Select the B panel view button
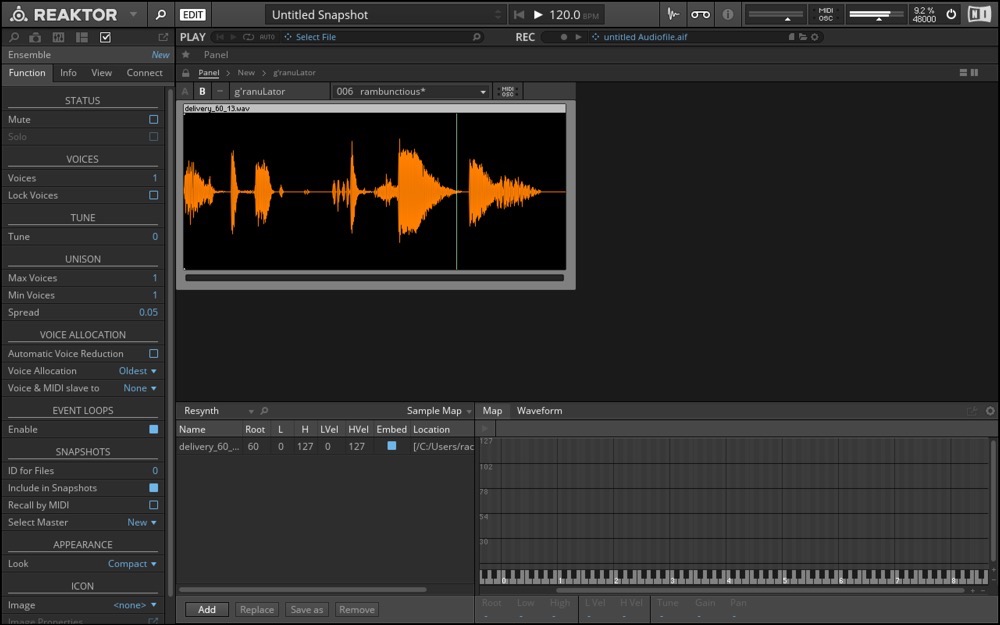The width and height of the screenshot is (1000, 625). point(202,91)
